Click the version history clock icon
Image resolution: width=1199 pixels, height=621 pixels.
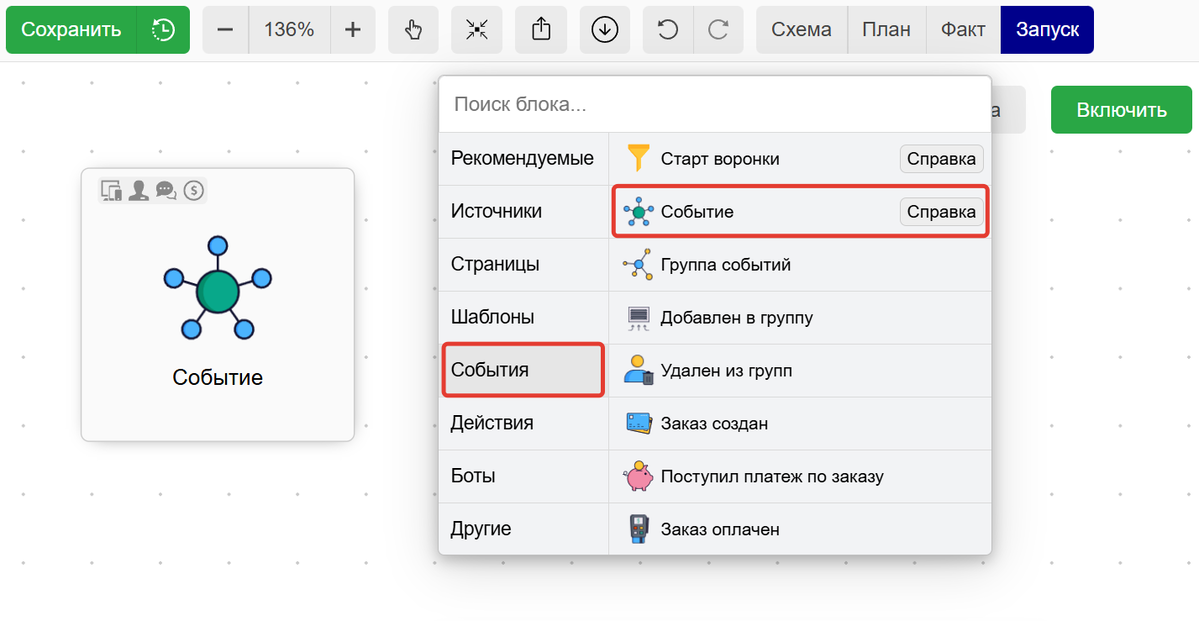tap(163, 30)
